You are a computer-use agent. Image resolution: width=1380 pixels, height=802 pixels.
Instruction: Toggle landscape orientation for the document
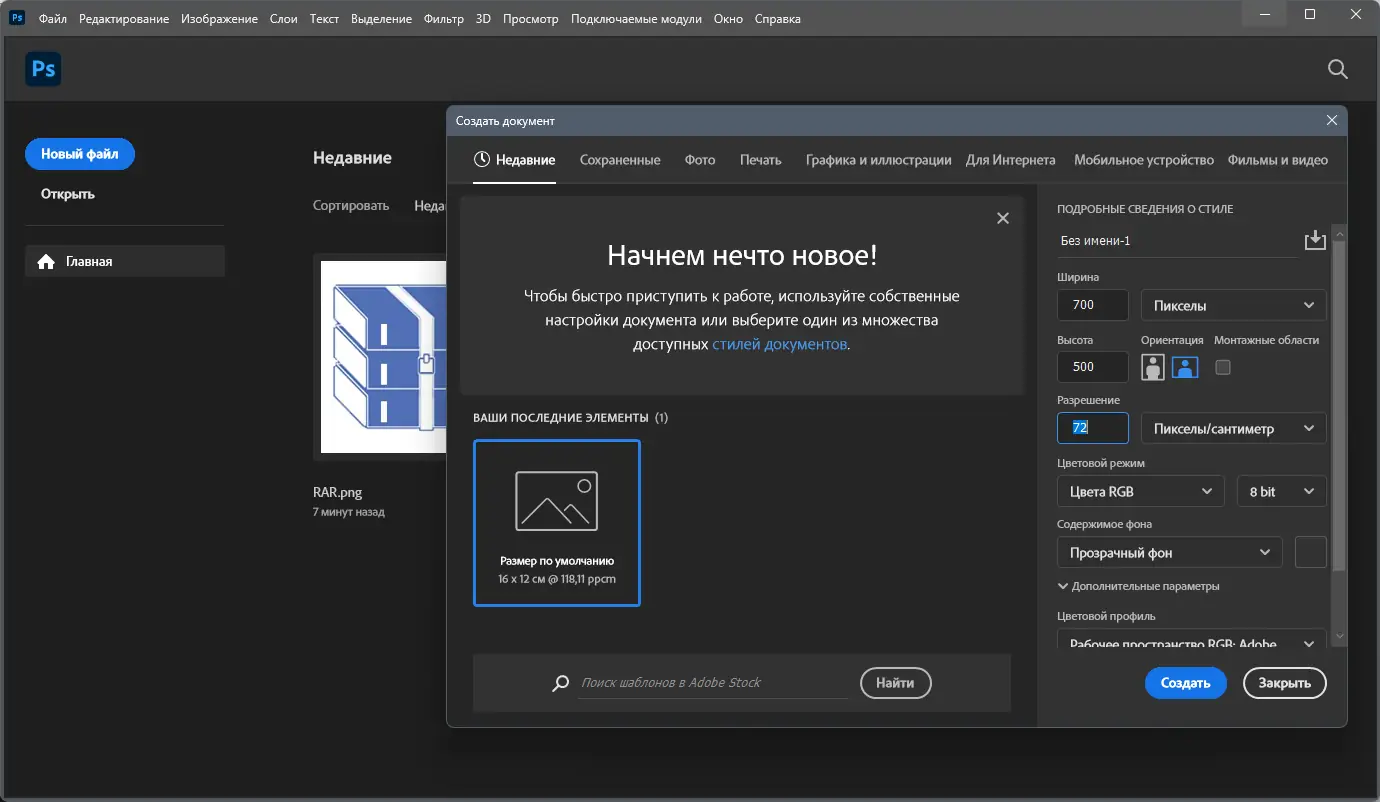point(1184,367)
